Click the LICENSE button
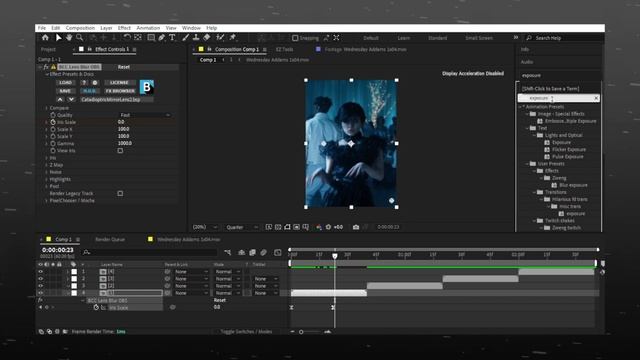 (119, 82)
